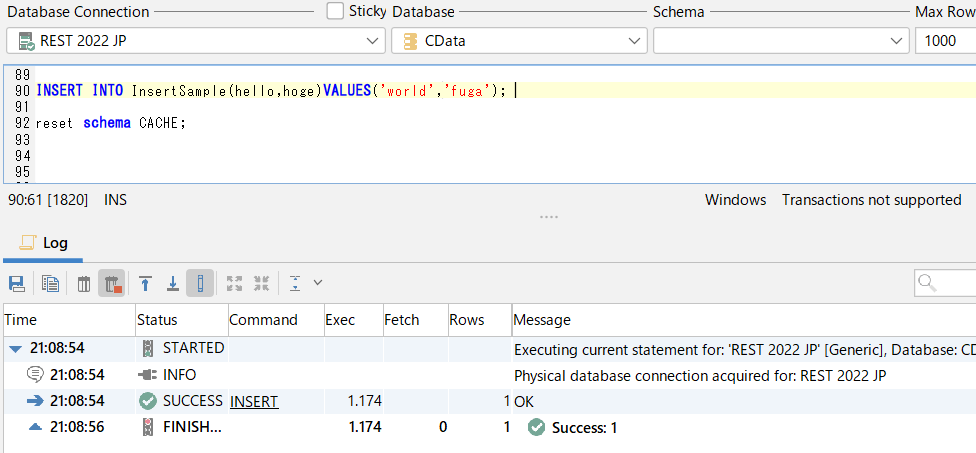The width and height of the screenshot is (976, 453).
Task: Click the log detail level icon
Action: tap(296, 284)
